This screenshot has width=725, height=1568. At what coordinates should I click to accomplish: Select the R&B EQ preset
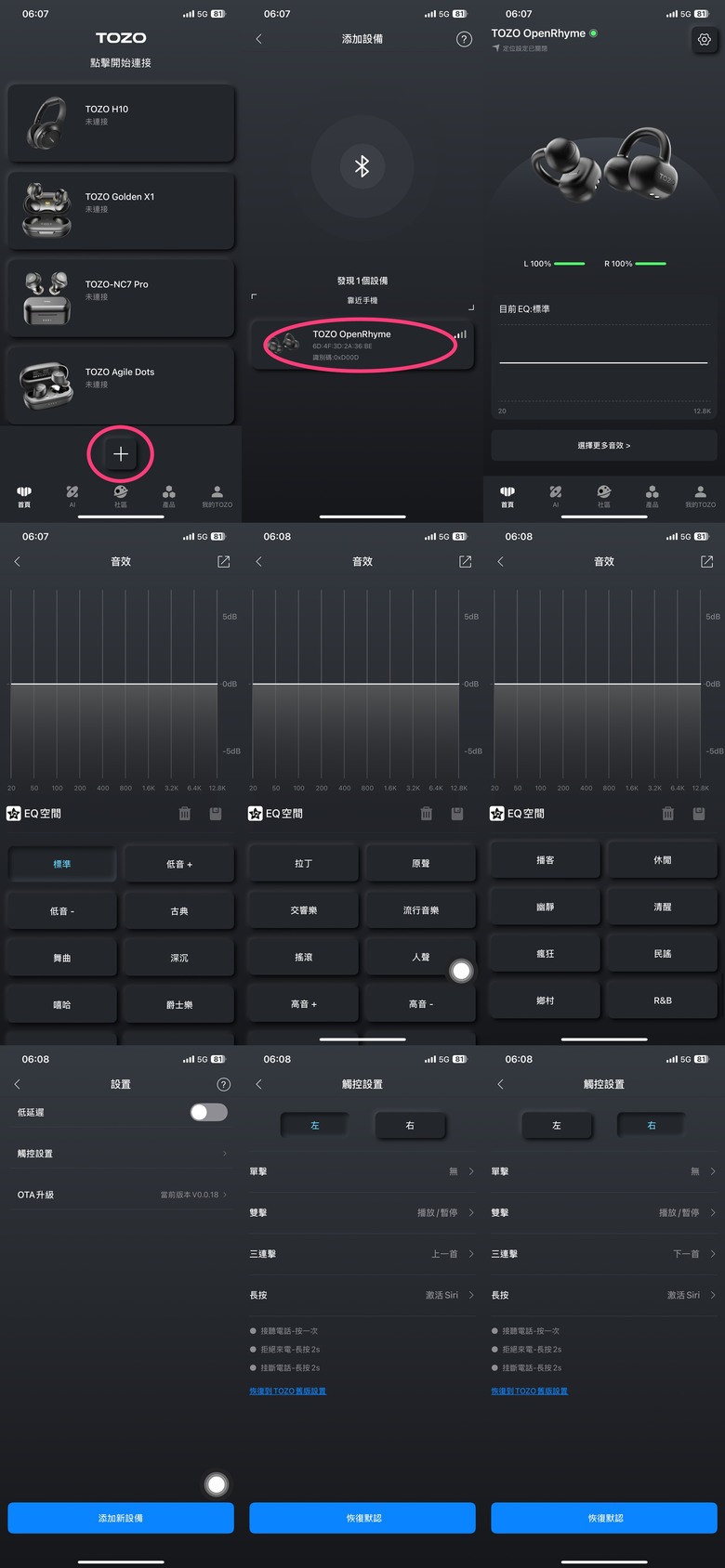pos(663,1000)
